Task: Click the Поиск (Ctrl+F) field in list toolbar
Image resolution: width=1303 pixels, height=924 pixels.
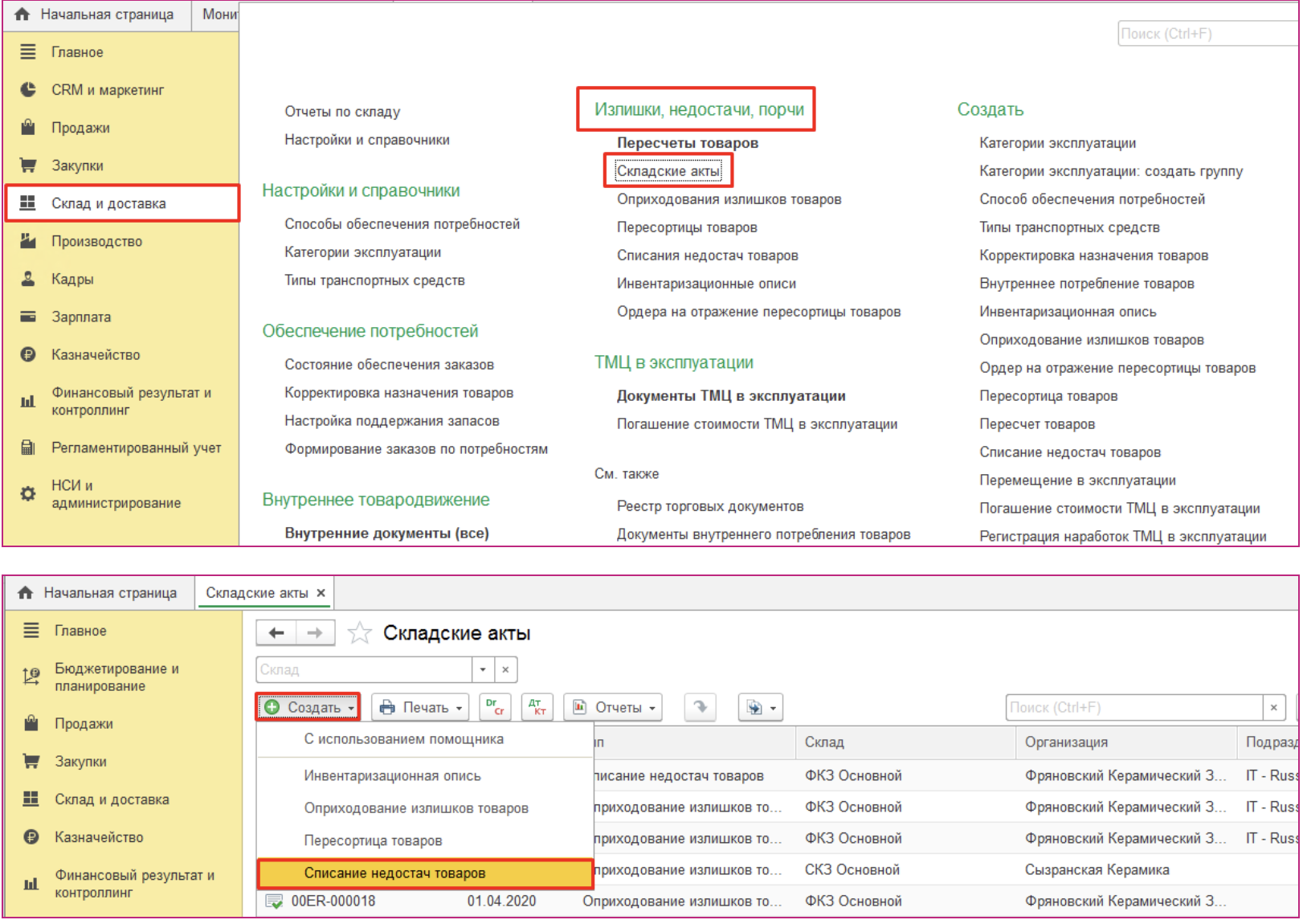Action: (x=1133, y=707)
